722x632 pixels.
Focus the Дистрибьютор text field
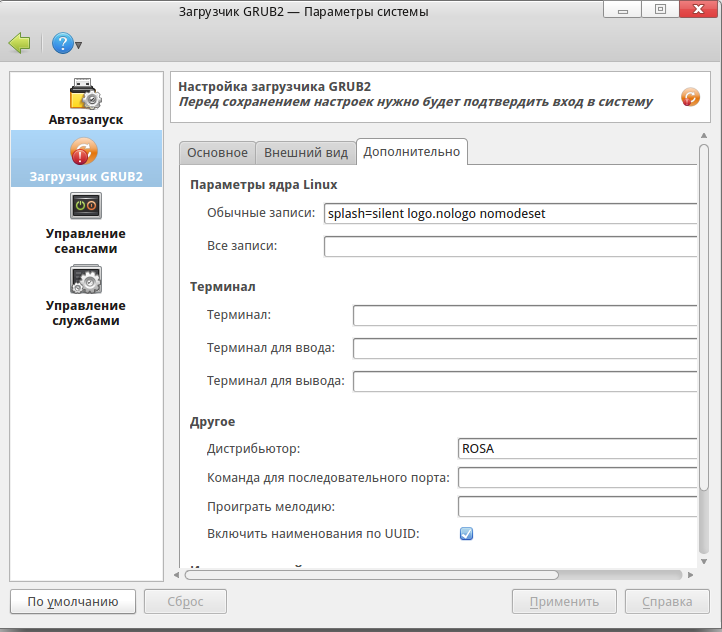(576, 448)
